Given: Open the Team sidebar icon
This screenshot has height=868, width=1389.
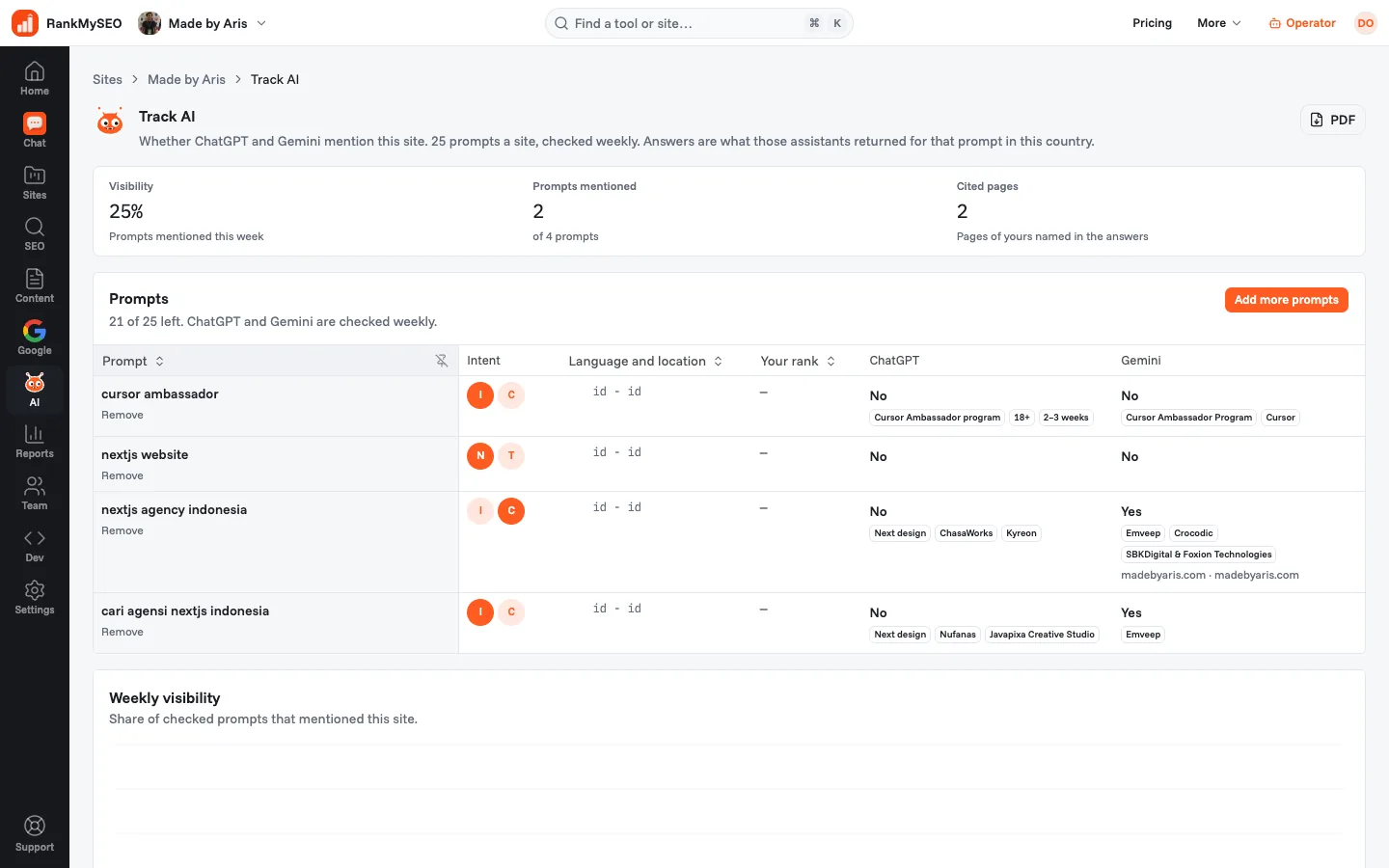Looking at the screenshot, I should (x=35, y=493).
